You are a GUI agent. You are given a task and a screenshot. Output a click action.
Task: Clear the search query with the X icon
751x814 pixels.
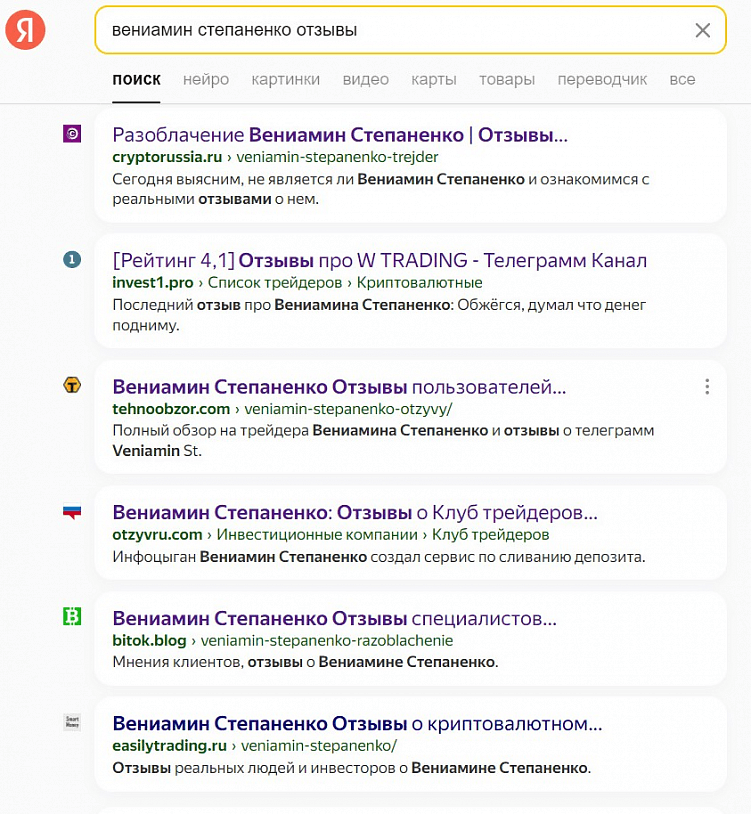pos(703,31)
